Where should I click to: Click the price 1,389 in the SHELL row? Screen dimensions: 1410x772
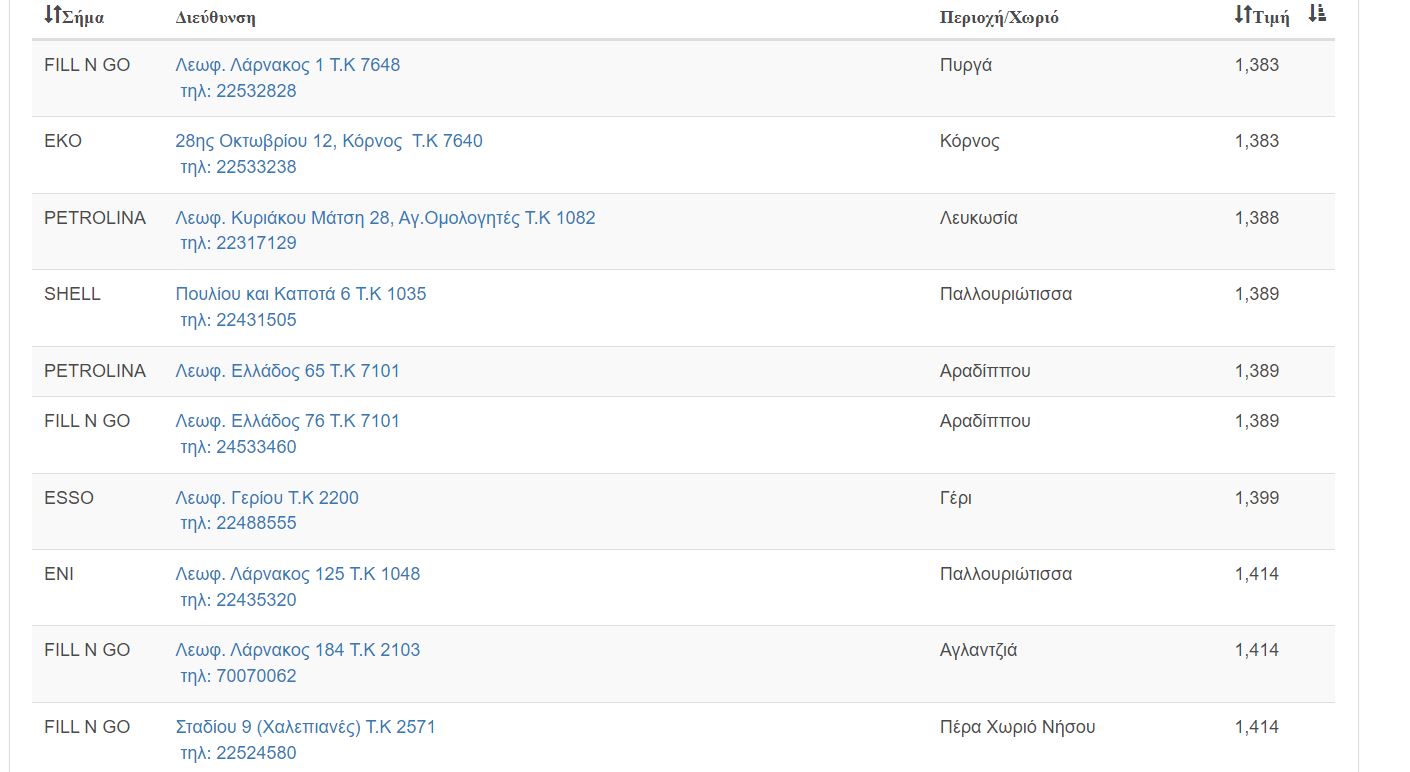[x=1257, y=294]
